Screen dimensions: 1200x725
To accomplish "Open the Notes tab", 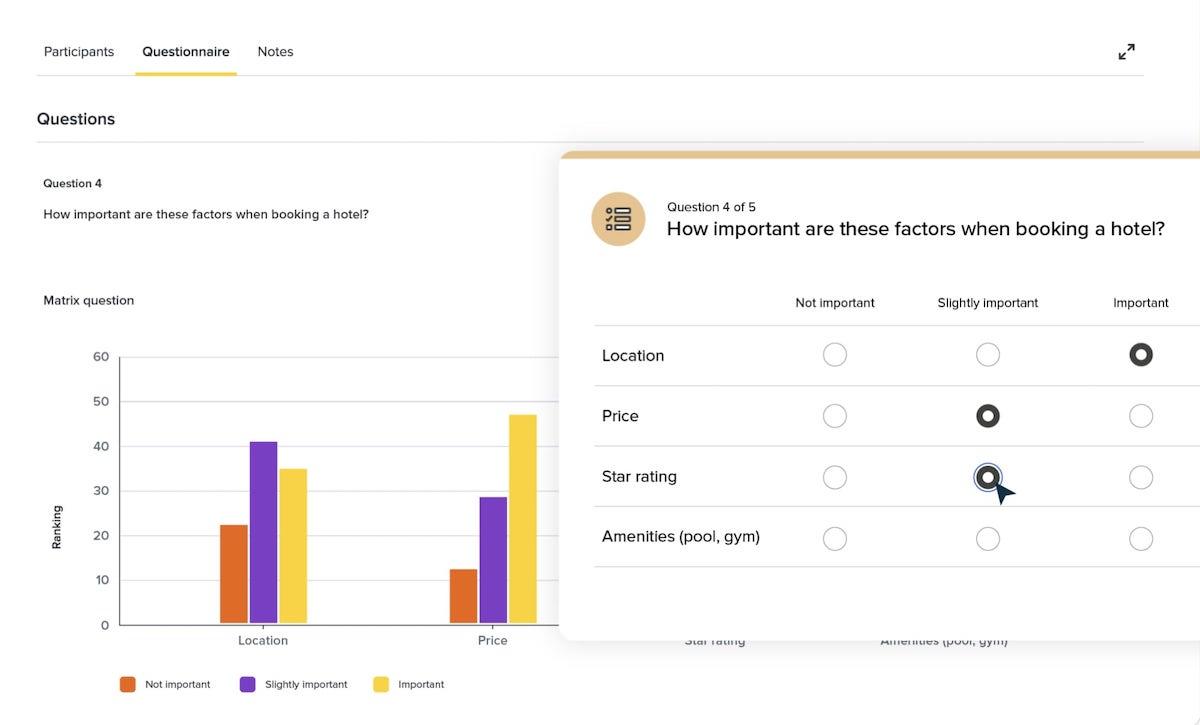I will pyautogui.click(x=275, y=52).
